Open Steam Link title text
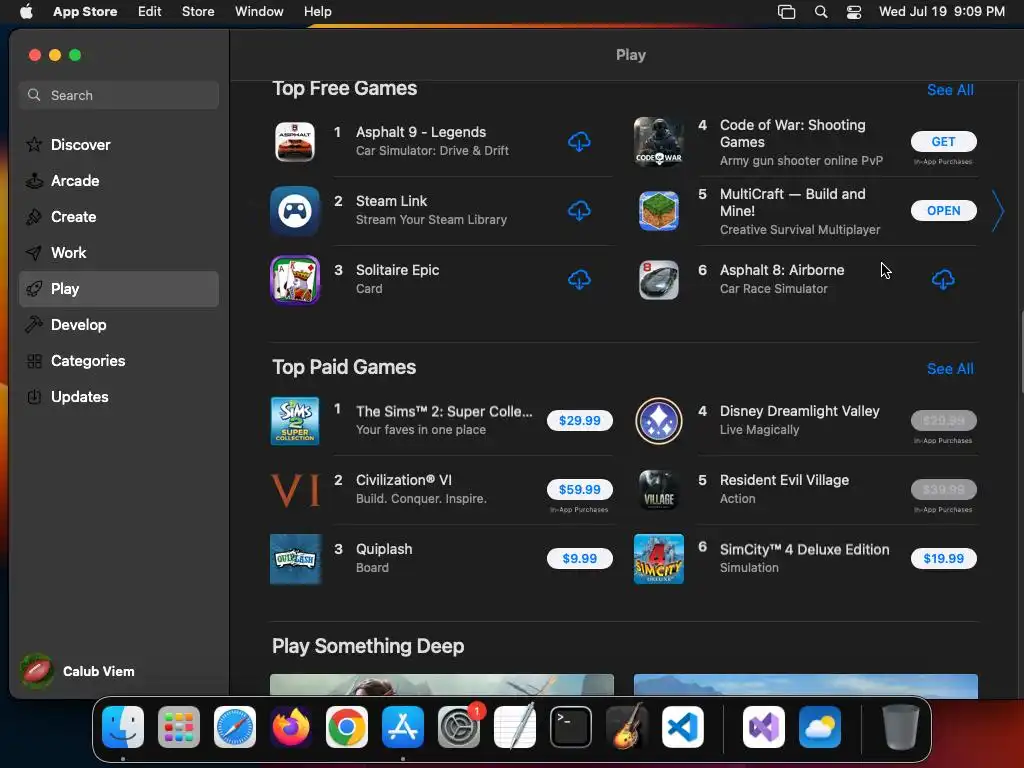Screen dimensions: 1024x768 click(391, 201)
